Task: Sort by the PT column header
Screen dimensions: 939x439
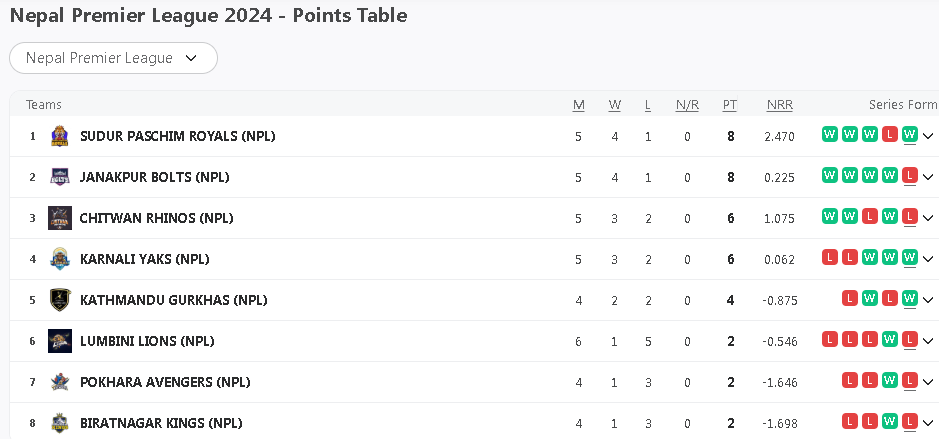Action: pos(730,105)
